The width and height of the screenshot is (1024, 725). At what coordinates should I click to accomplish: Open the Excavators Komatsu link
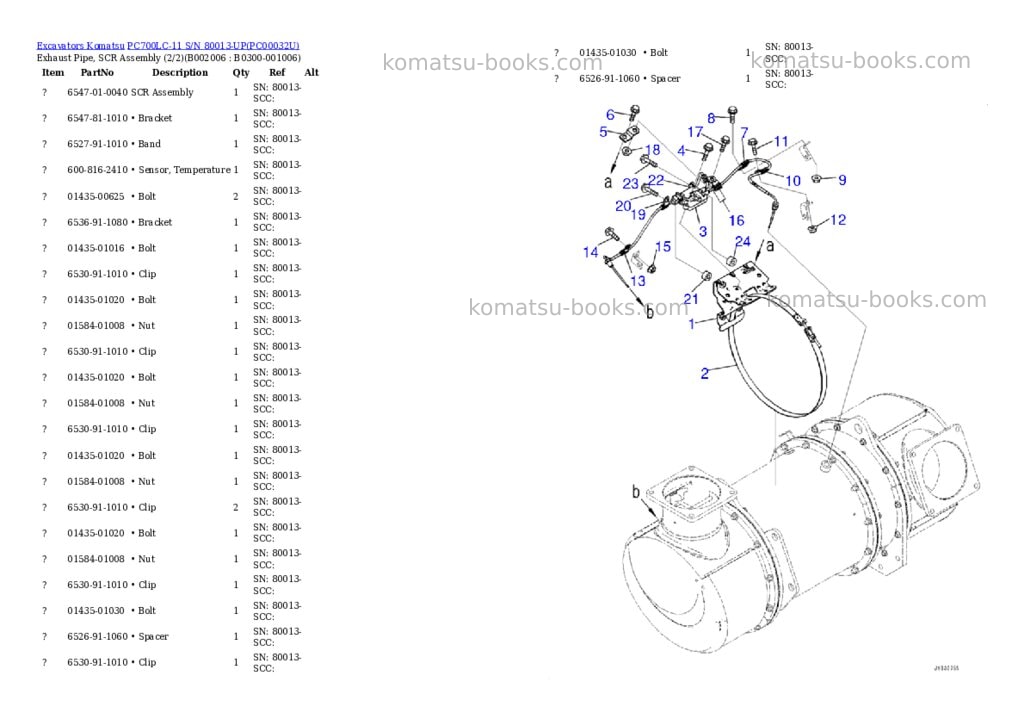click(80, 46)
